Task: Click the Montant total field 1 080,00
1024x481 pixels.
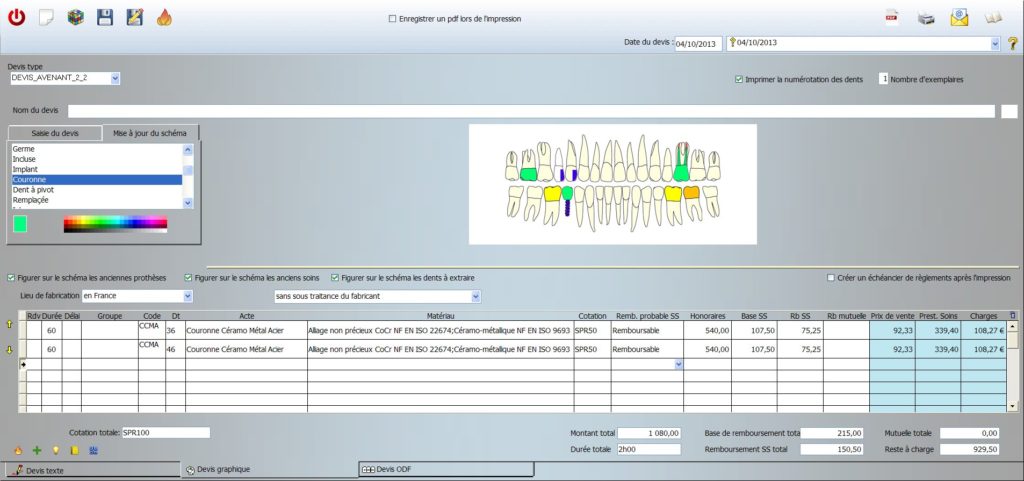Action: [x=649, y=433]
